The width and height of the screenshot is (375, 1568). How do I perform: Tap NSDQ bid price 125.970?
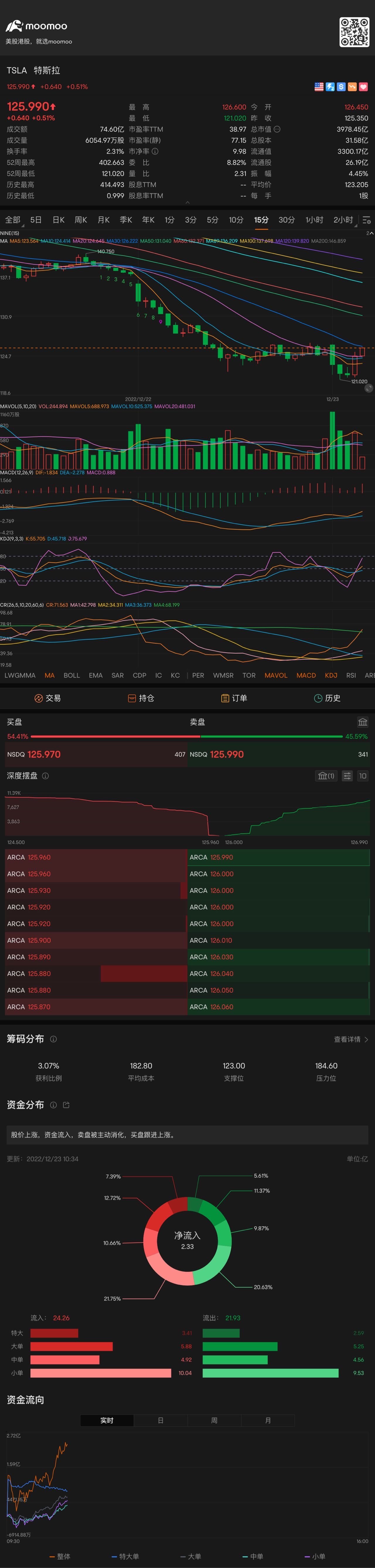(x=44, y=755)
